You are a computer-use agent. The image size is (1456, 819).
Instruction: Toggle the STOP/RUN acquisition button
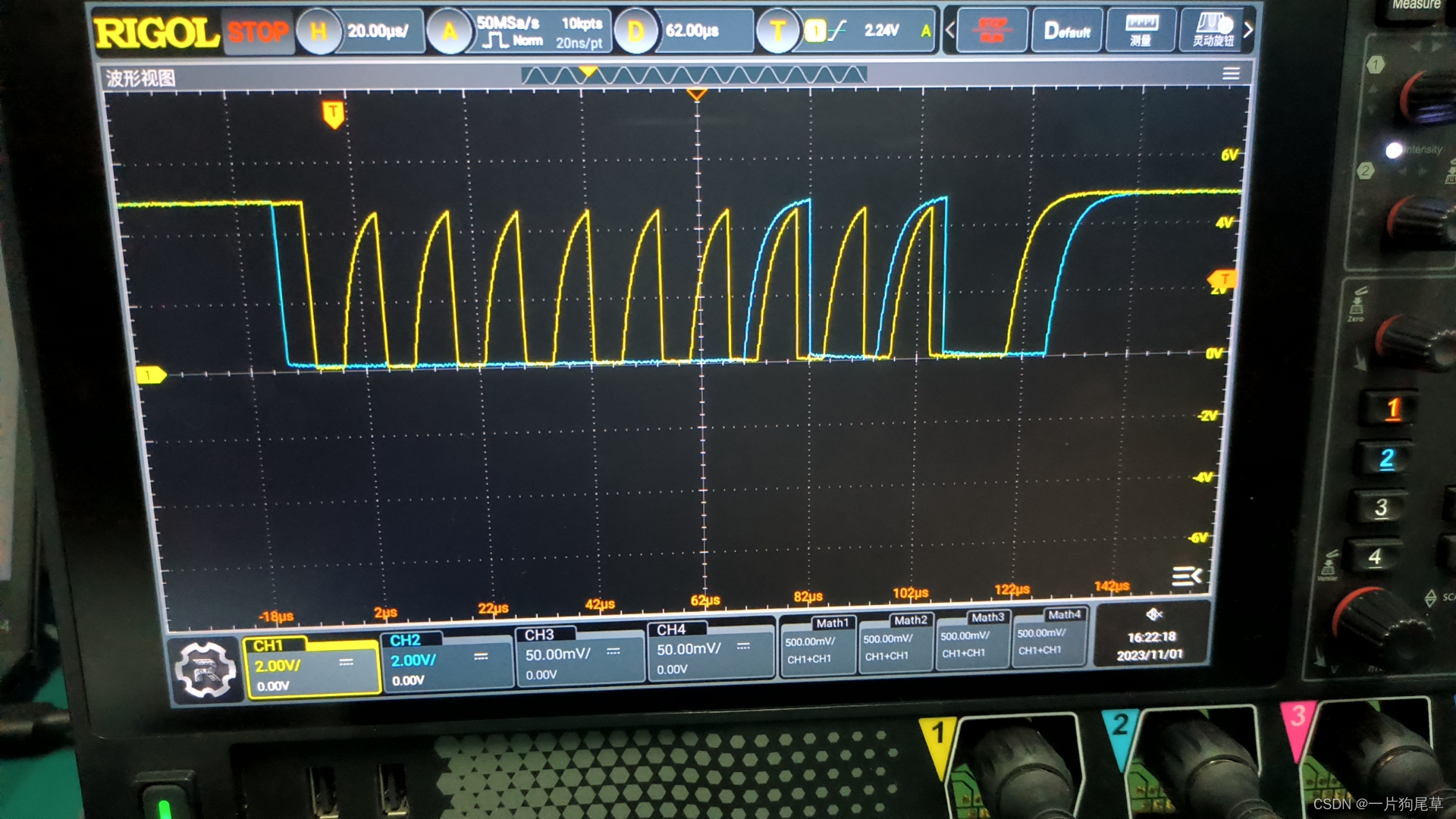click(992, 31)
